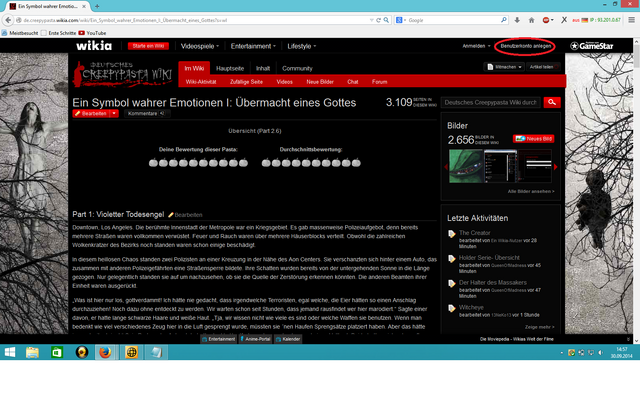640x405 pixels.
Task: Open Zeige mehr in Letzte Aktivitäten
Action: coord(540,327)
